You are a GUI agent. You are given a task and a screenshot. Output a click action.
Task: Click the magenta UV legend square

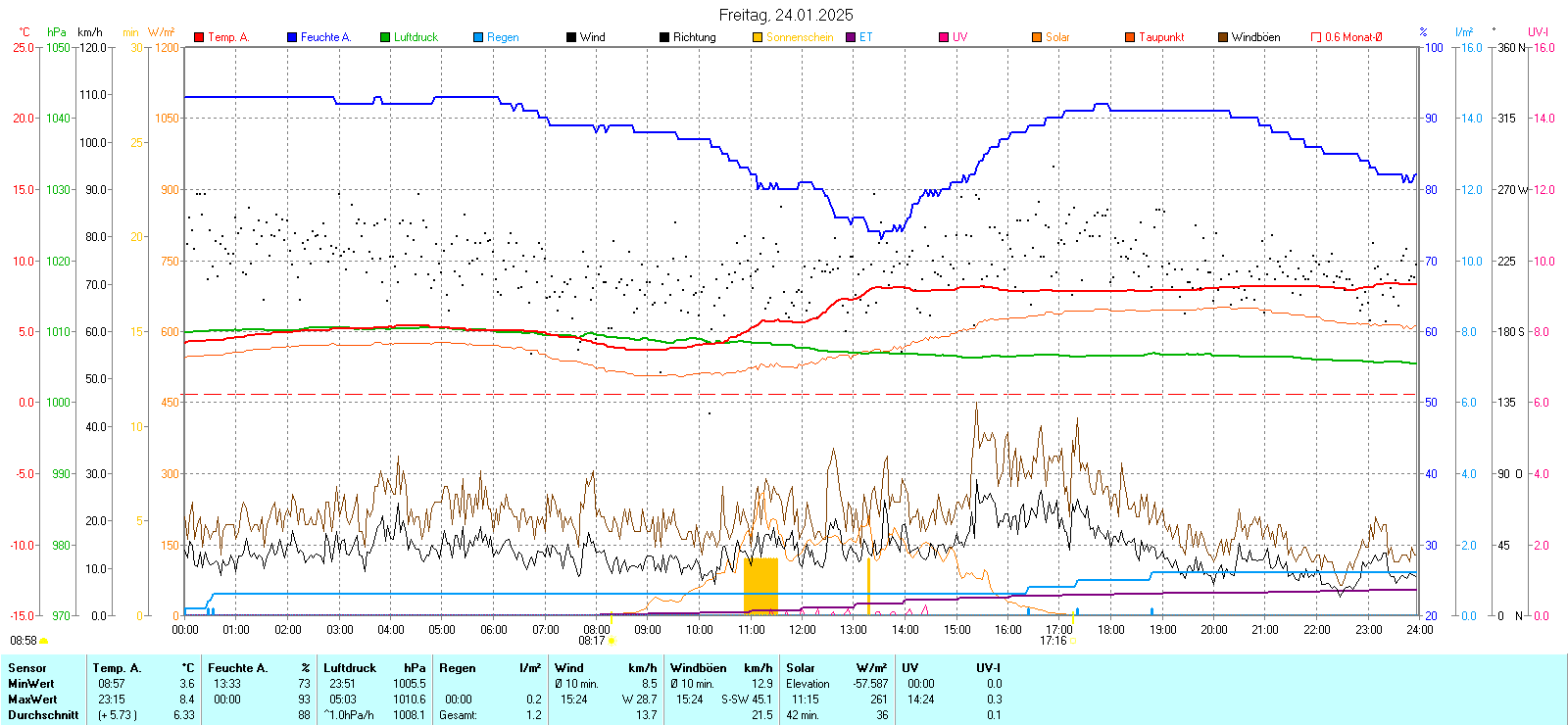[944, 37]
